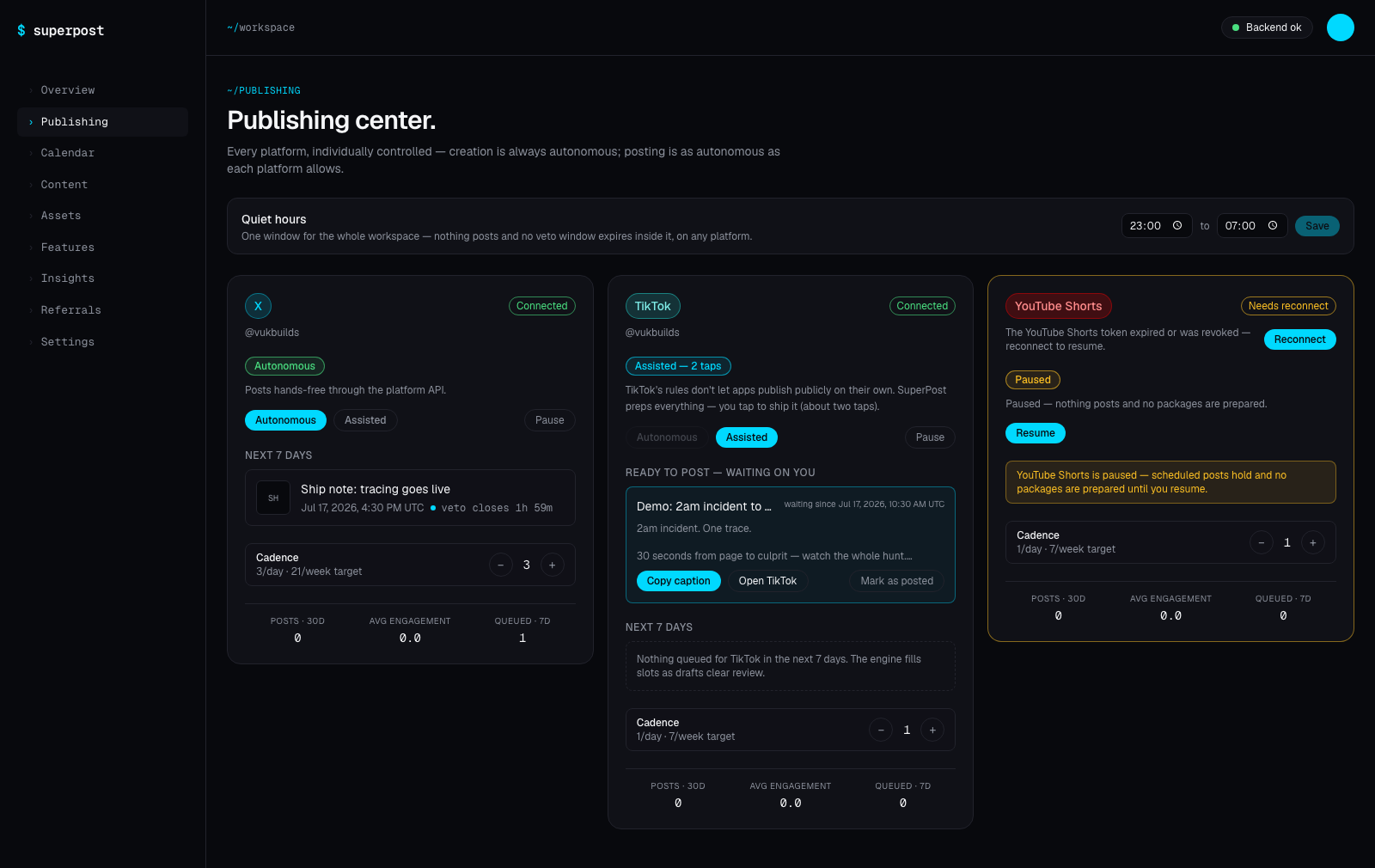The image size is (1375, 868).
Task: Select Assisted mode for TikTok
Action: pos(747,437)
